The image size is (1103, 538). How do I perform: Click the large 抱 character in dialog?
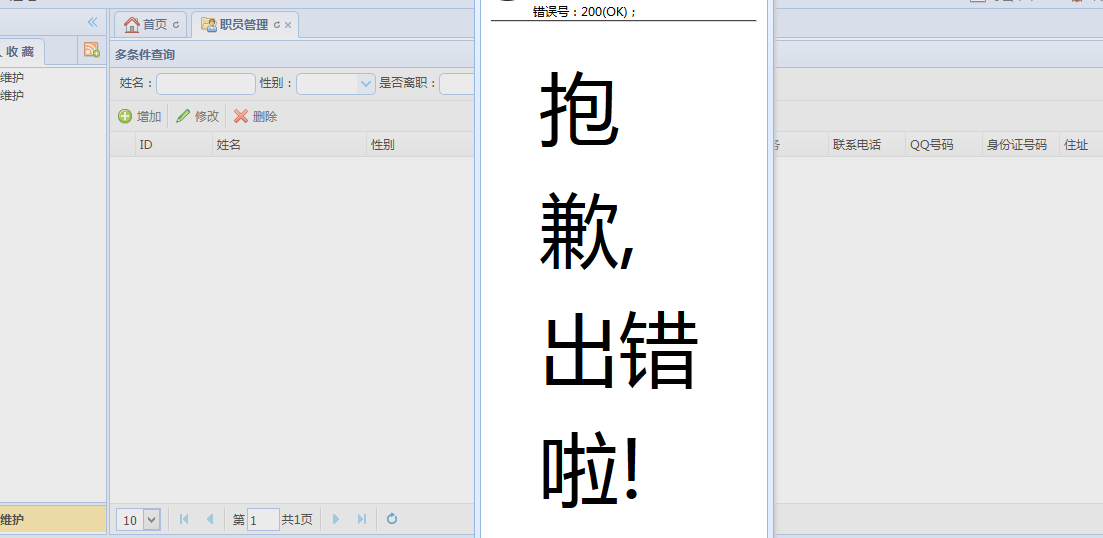tap(579, 109)
